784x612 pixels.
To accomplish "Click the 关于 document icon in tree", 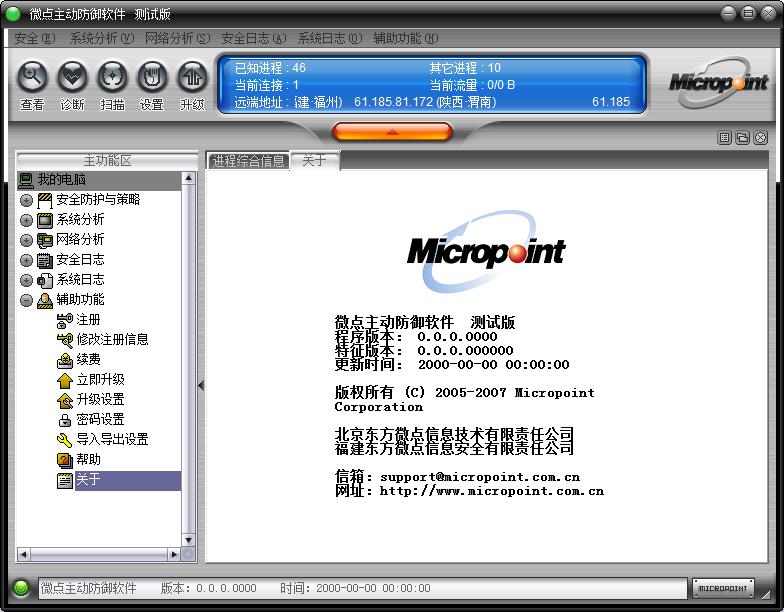I will coord(65,480).
